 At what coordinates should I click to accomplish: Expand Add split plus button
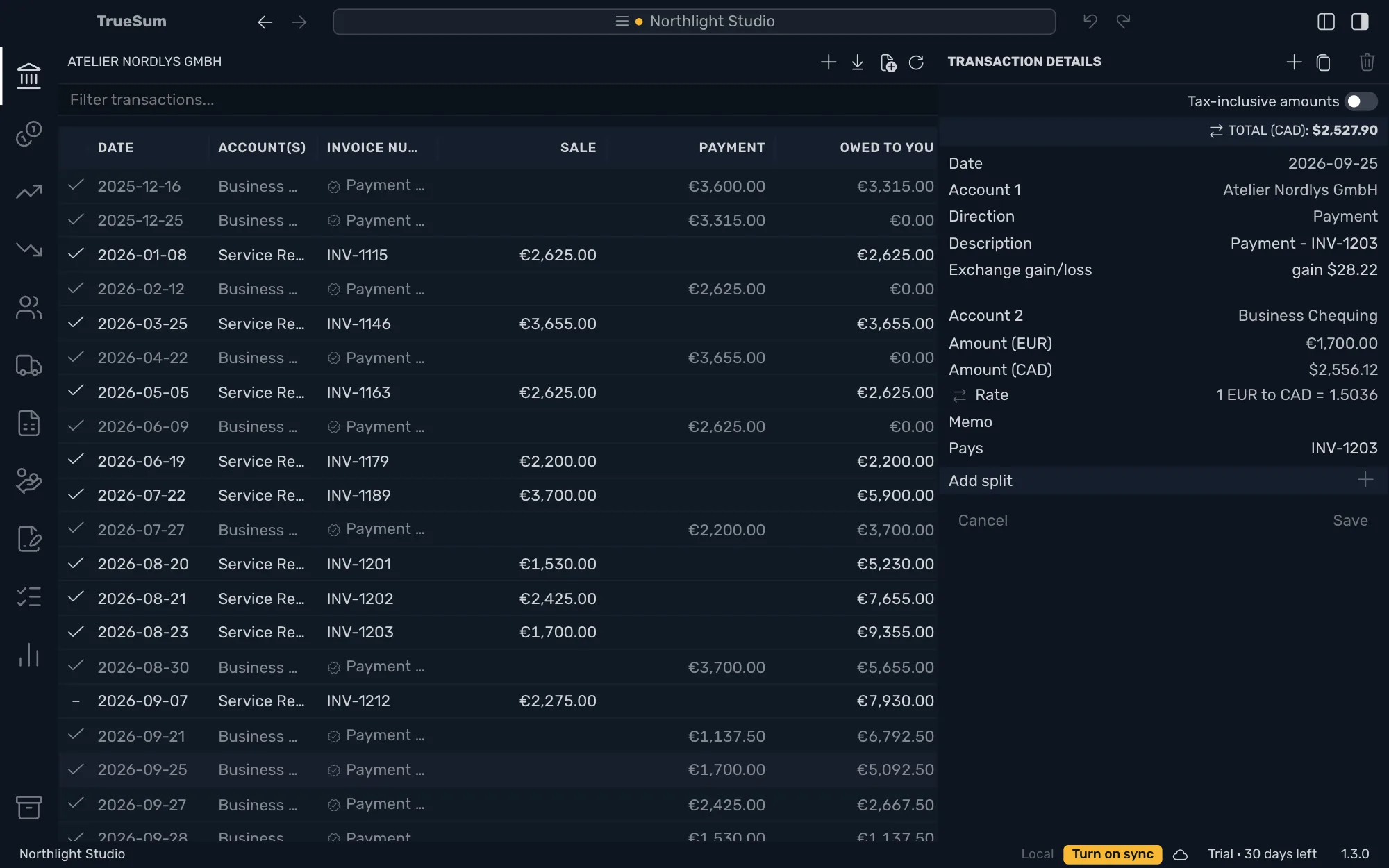(1365, 480)
